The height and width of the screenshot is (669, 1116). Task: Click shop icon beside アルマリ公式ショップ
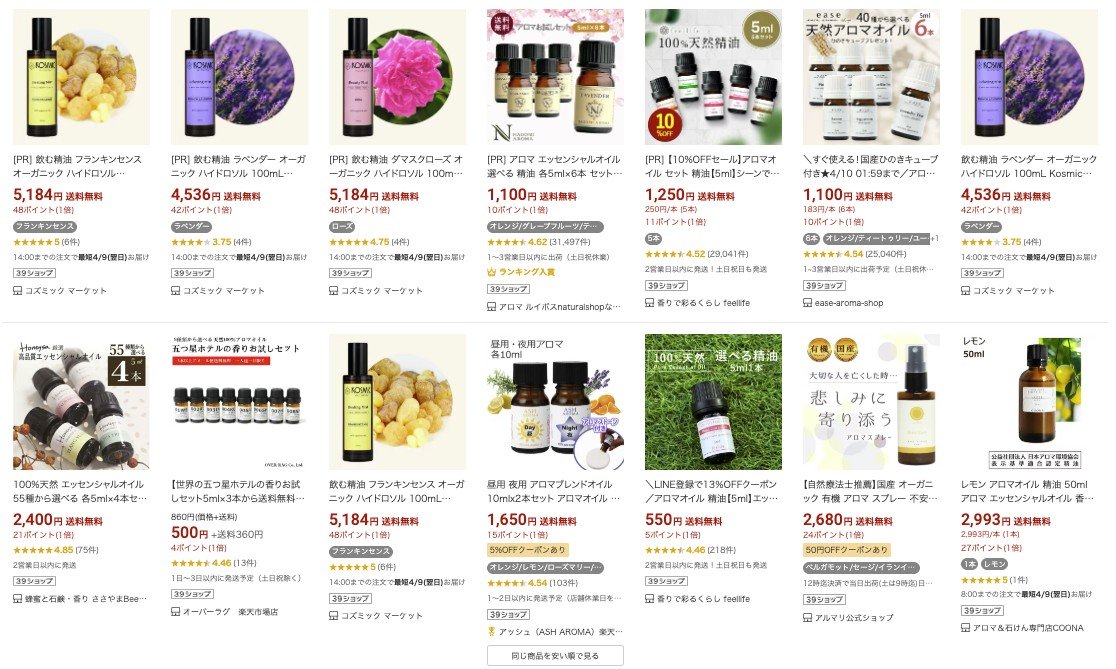click(807, 617)
